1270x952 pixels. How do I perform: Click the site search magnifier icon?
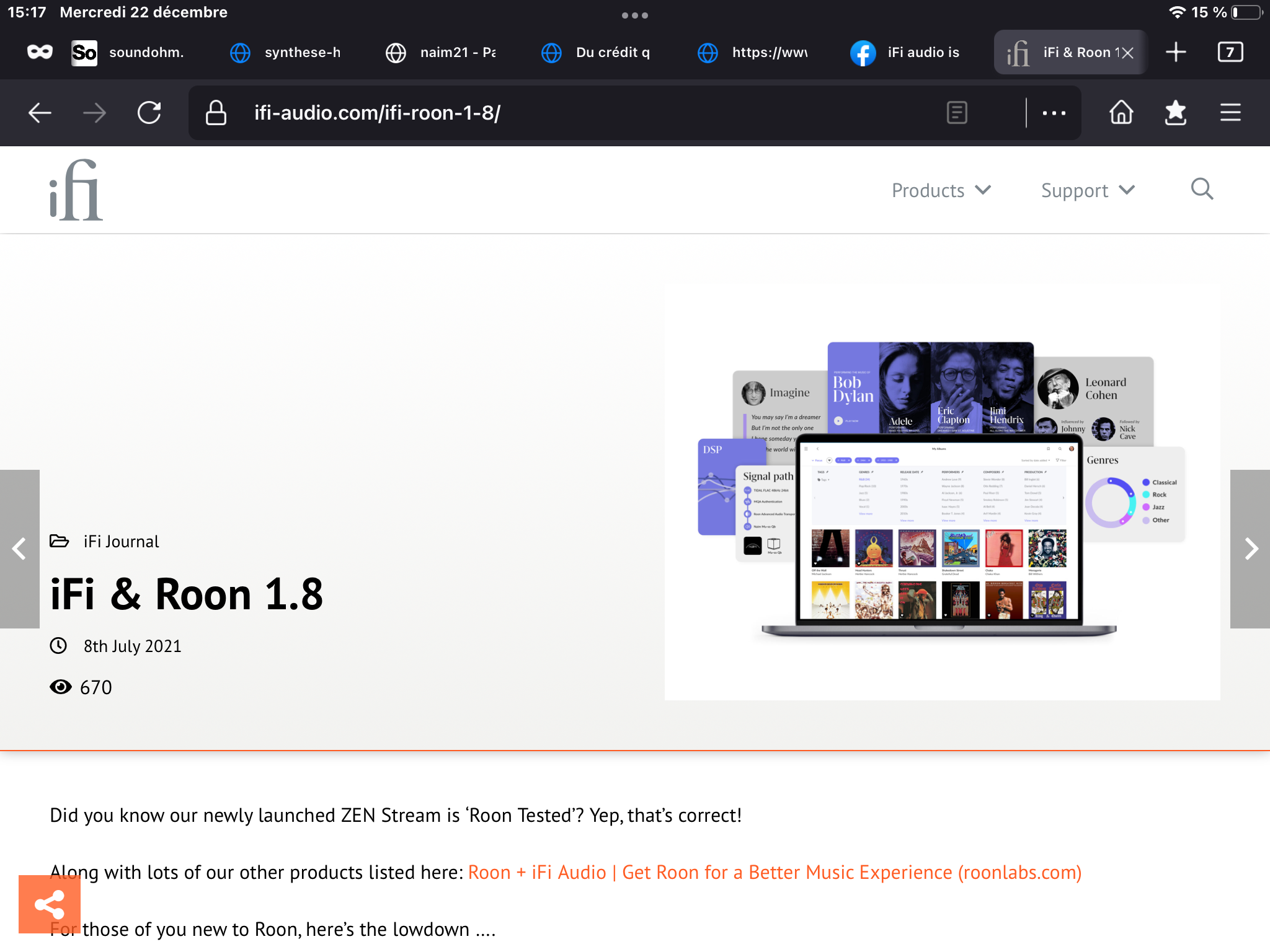tap(1202, 189)
